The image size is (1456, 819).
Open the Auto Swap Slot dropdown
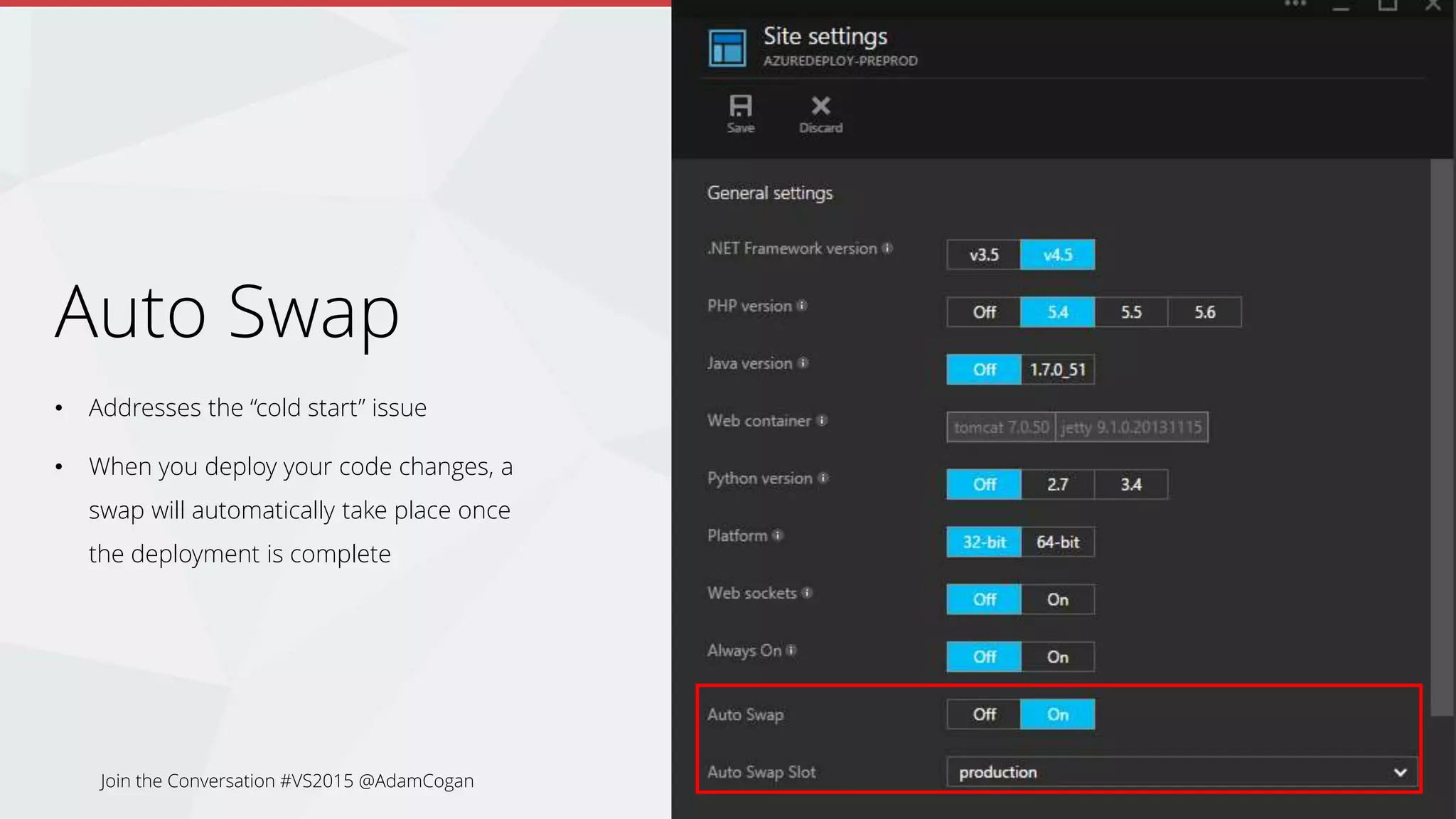tap(1182, 772)
